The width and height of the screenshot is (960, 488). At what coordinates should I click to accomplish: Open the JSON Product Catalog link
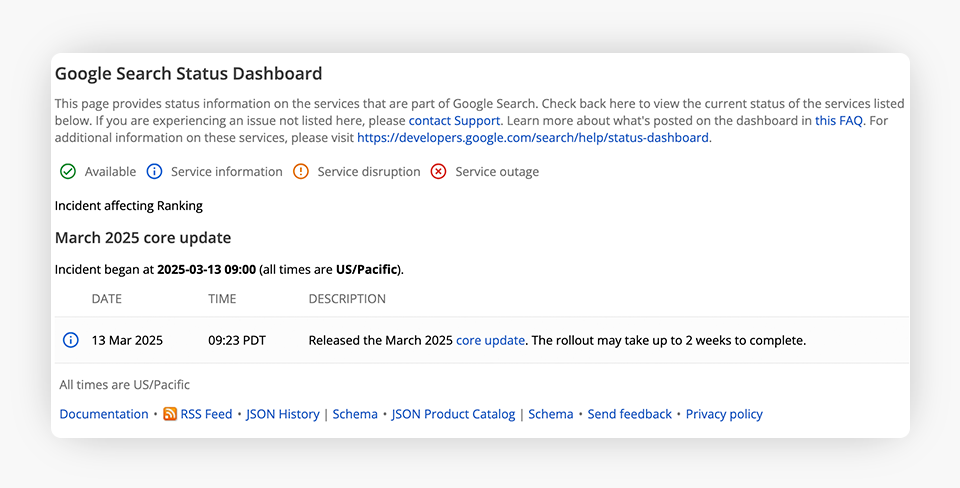[453, 414]
